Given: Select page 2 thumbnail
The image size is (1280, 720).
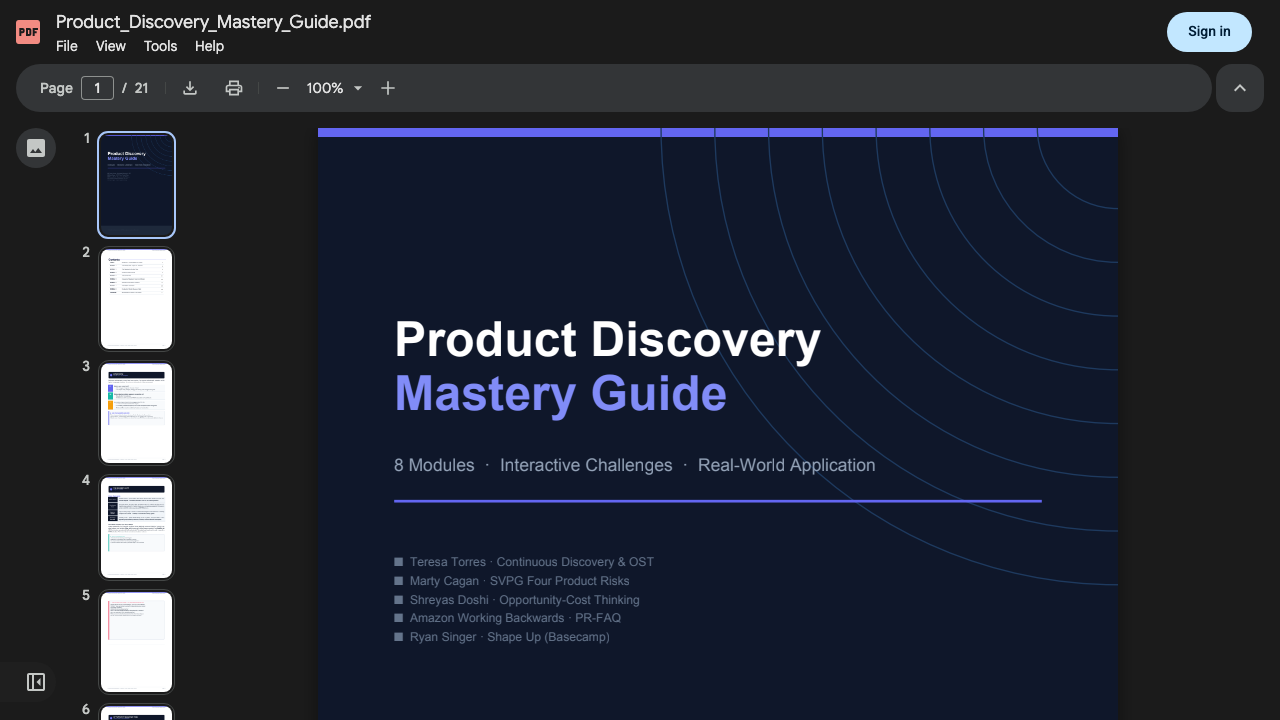Looking at the screenshot, I should coord(137,299).
